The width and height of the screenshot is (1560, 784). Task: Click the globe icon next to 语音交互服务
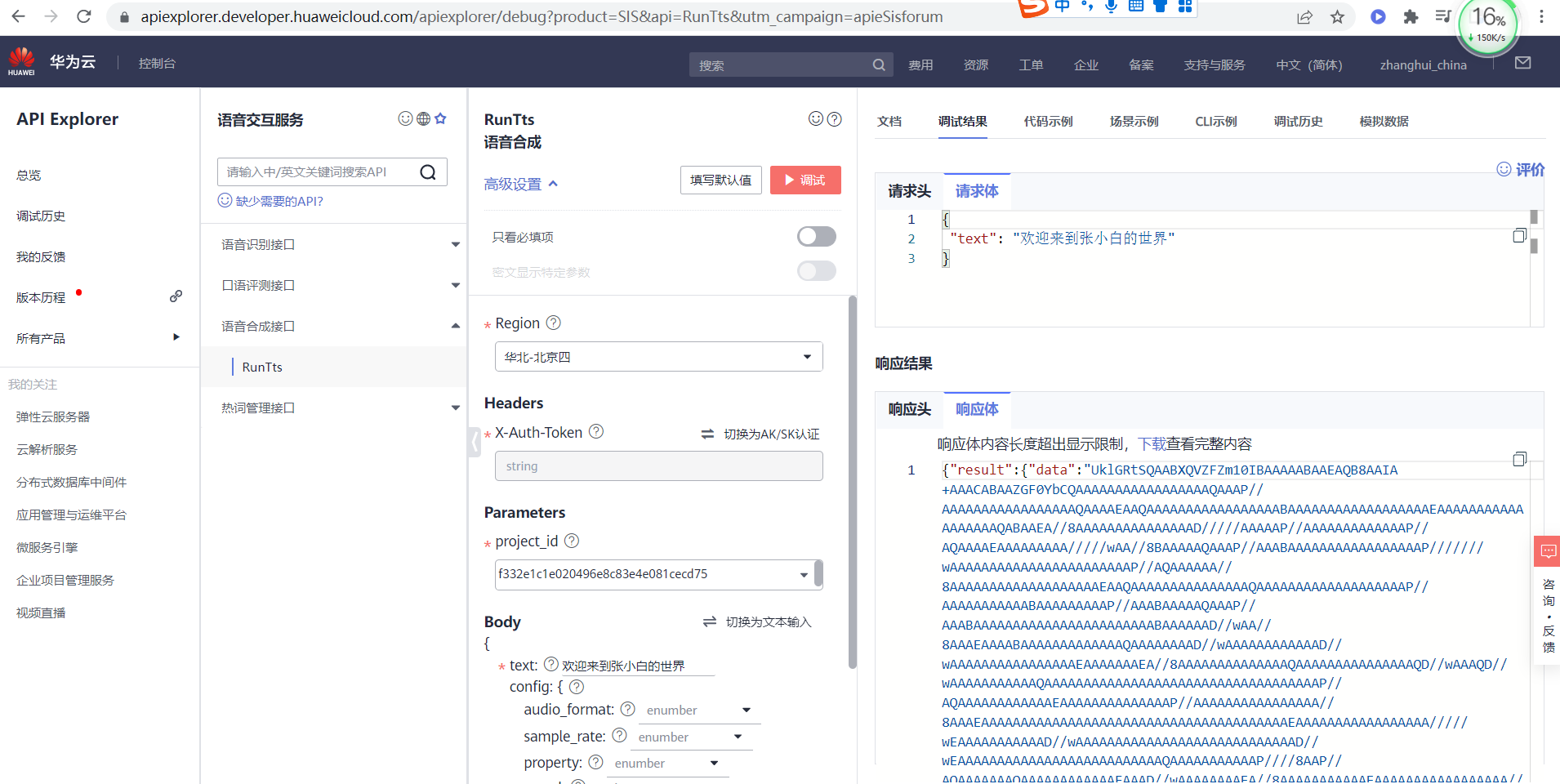[423, 119]
